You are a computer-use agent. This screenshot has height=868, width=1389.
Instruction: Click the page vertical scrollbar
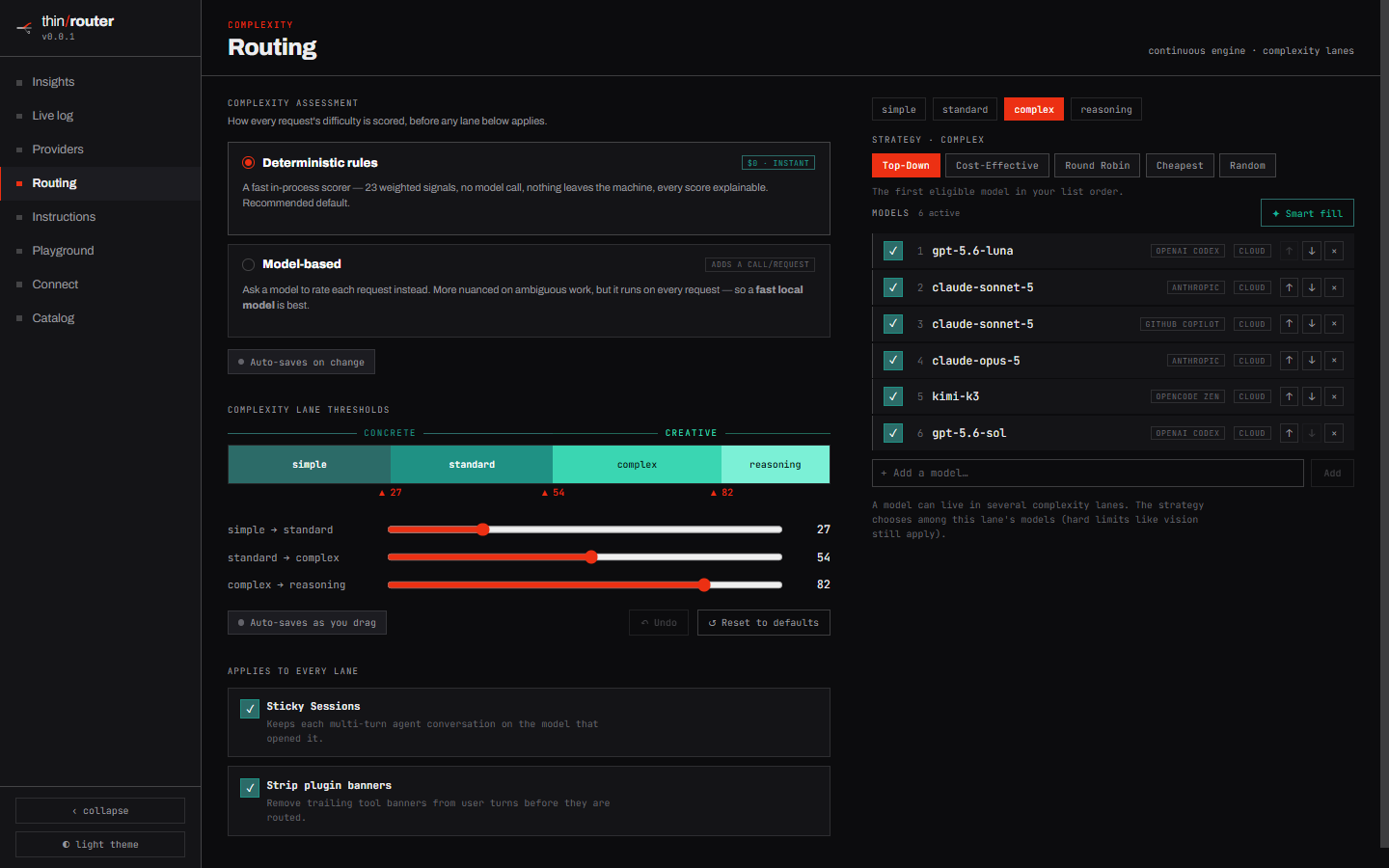click(1385, 424)
